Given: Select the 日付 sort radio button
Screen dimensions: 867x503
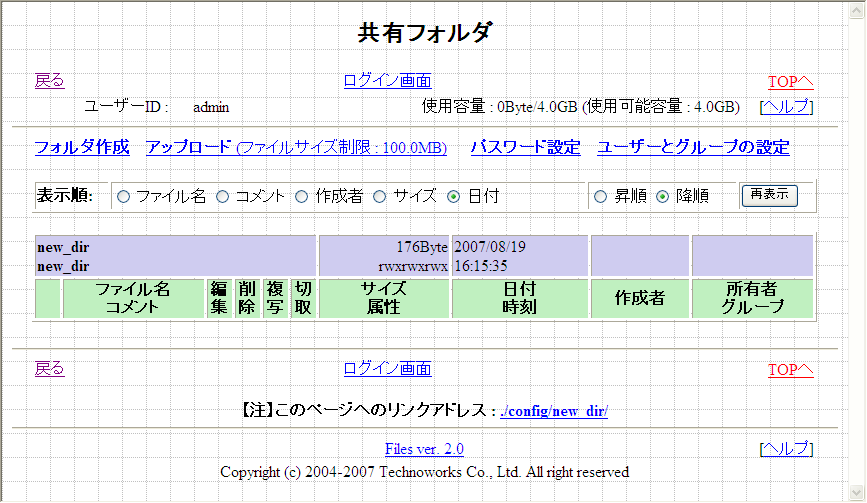Looking at the screenshot, I should click(454, 197).
